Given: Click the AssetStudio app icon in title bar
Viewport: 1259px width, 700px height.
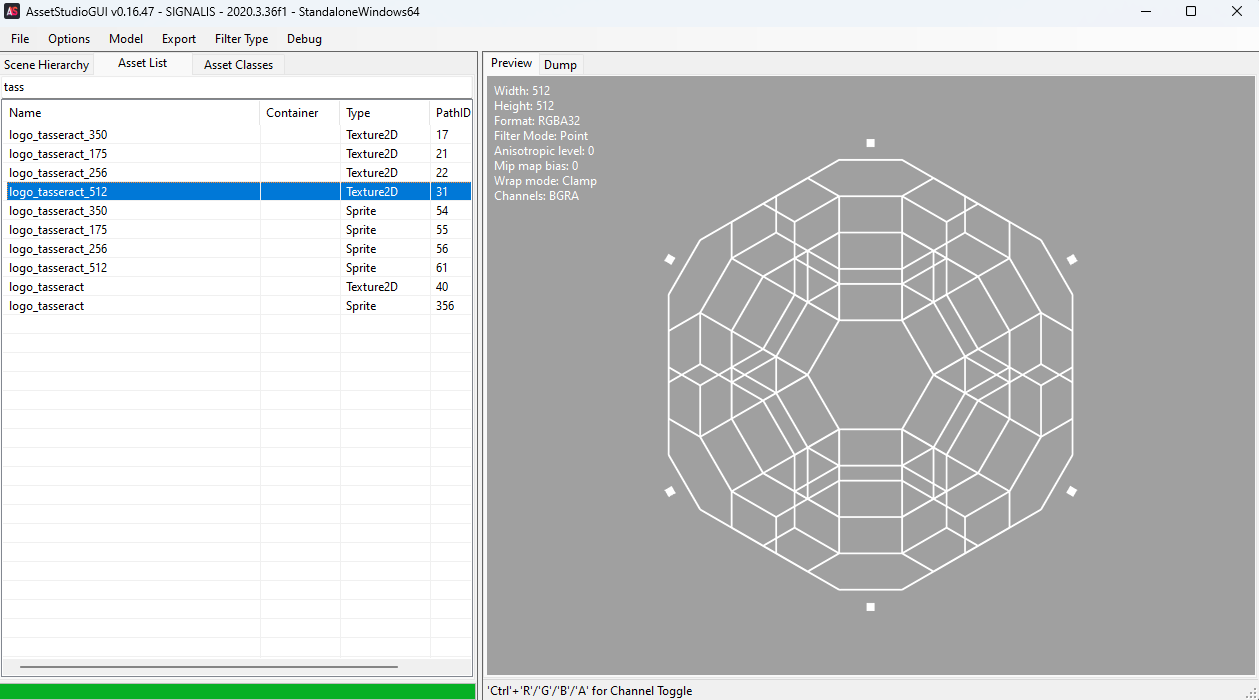Looking at the screenshot, I should 13,12.
